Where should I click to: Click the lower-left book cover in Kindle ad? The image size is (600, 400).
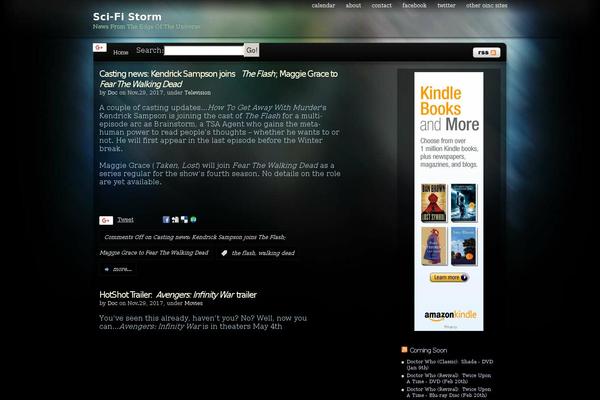pos(434,247)
